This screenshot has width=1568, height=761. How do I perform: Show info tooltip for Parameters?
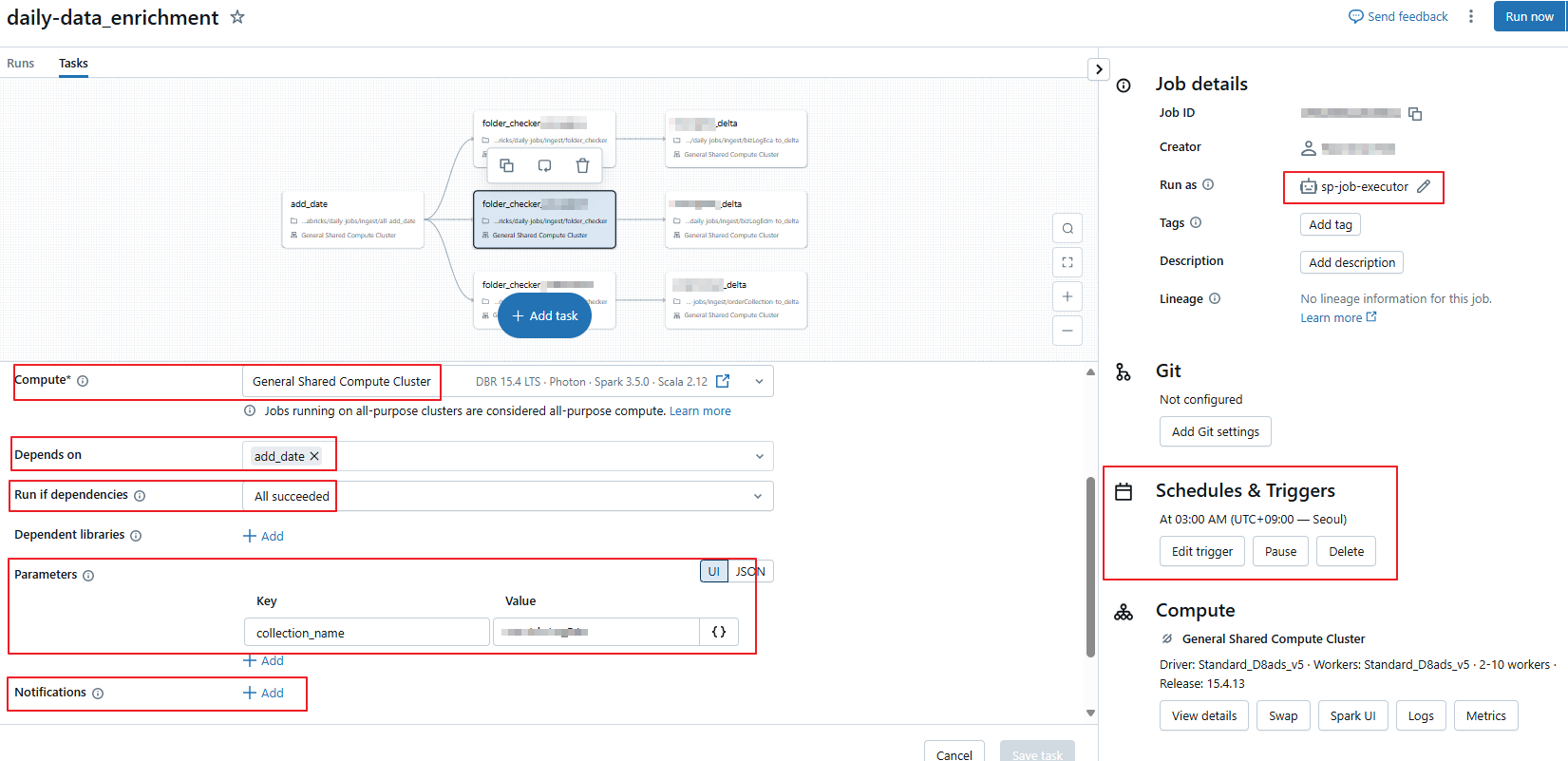88,576
